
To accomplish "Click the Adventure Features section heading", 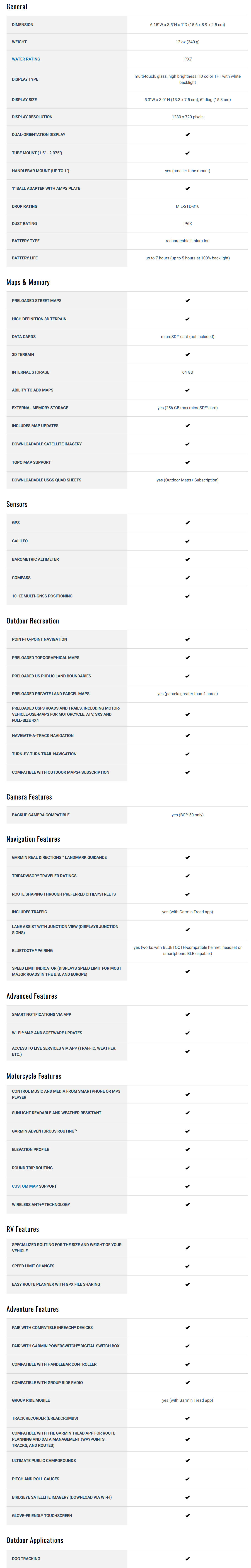I will click(x=32, y=1309).
